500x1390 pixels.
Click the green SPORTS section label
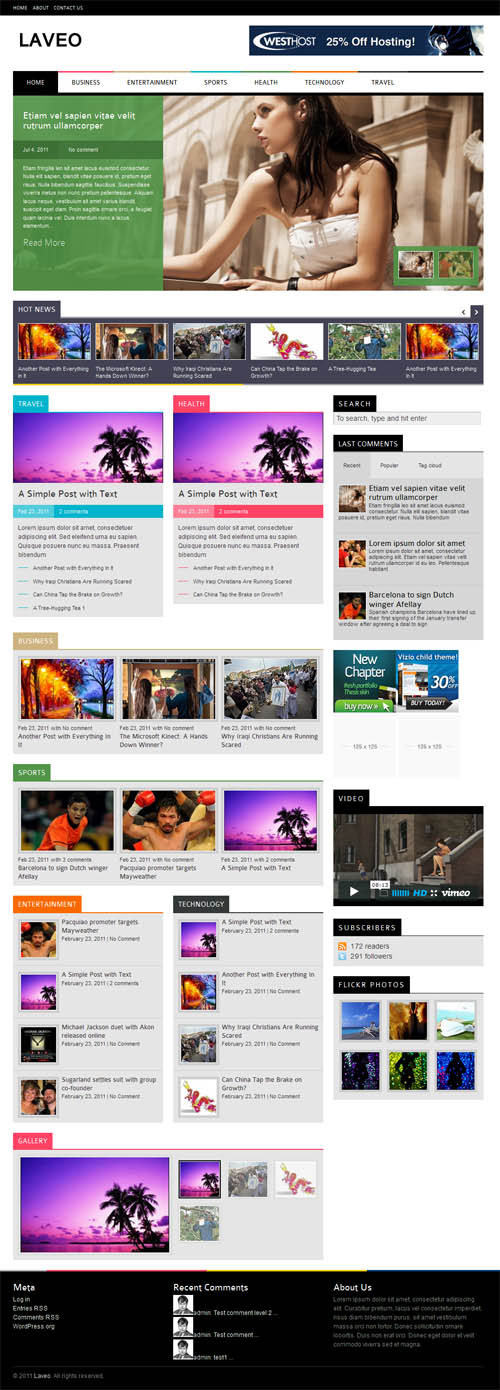pyautogui.click(x=32, y=773)
